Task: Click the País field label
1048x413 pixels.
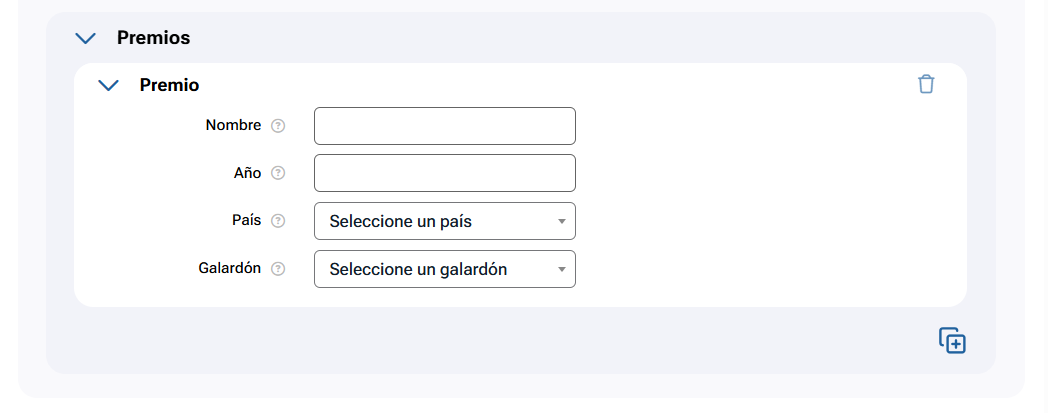Action: [x=246, y=221]
